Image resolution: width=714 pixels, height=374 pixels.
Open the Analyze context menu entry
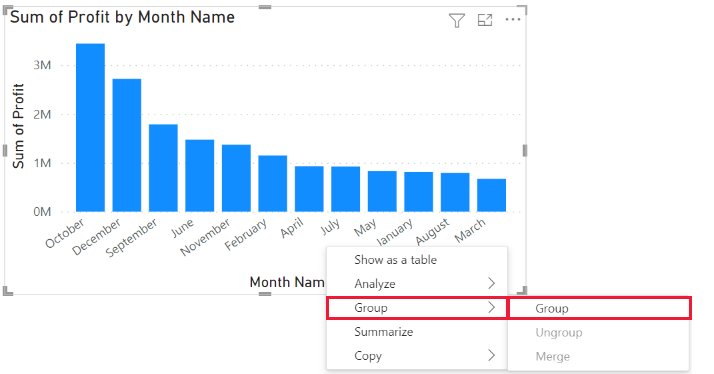(x=417, y=284)
